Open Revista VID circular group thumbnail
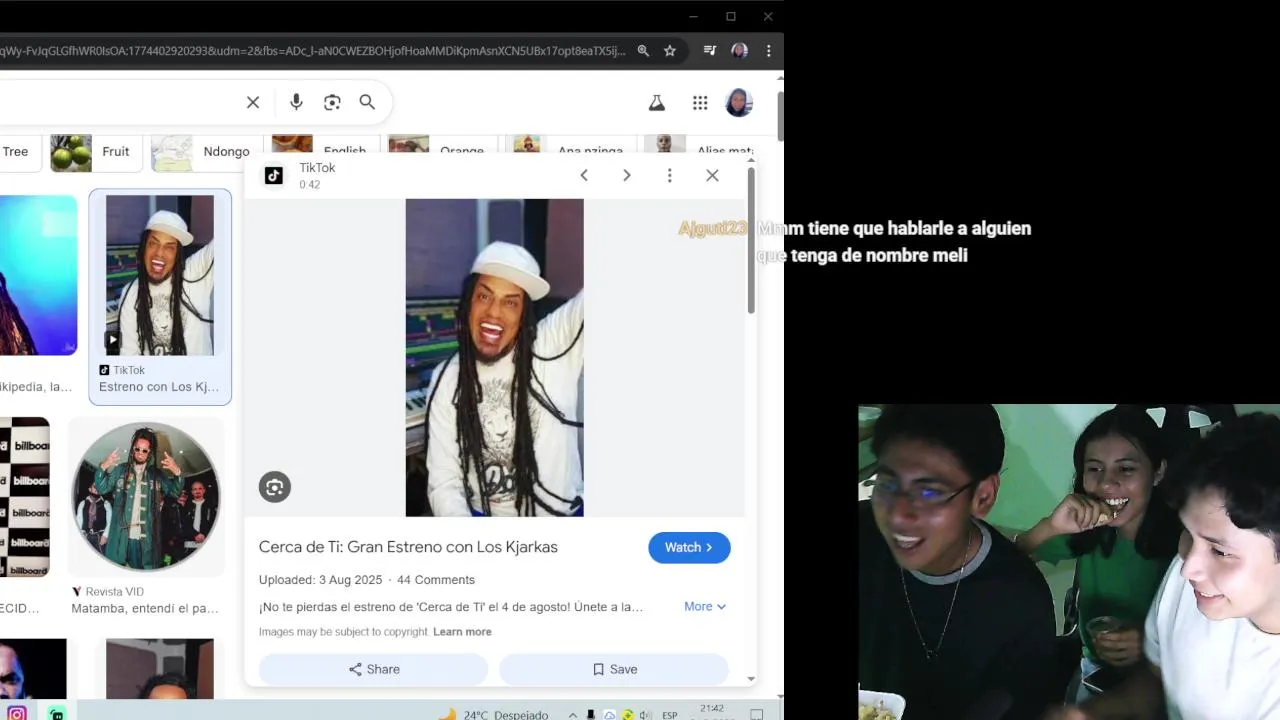 [146, 496]
